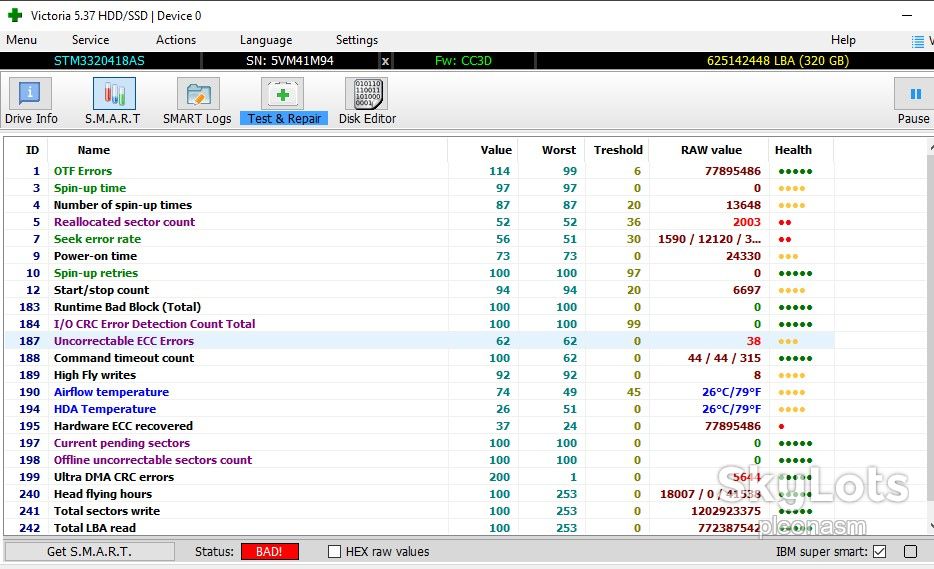Select Current pending sectors row
Viewport: 934px width, 569px height.
(x=419, y=443)
